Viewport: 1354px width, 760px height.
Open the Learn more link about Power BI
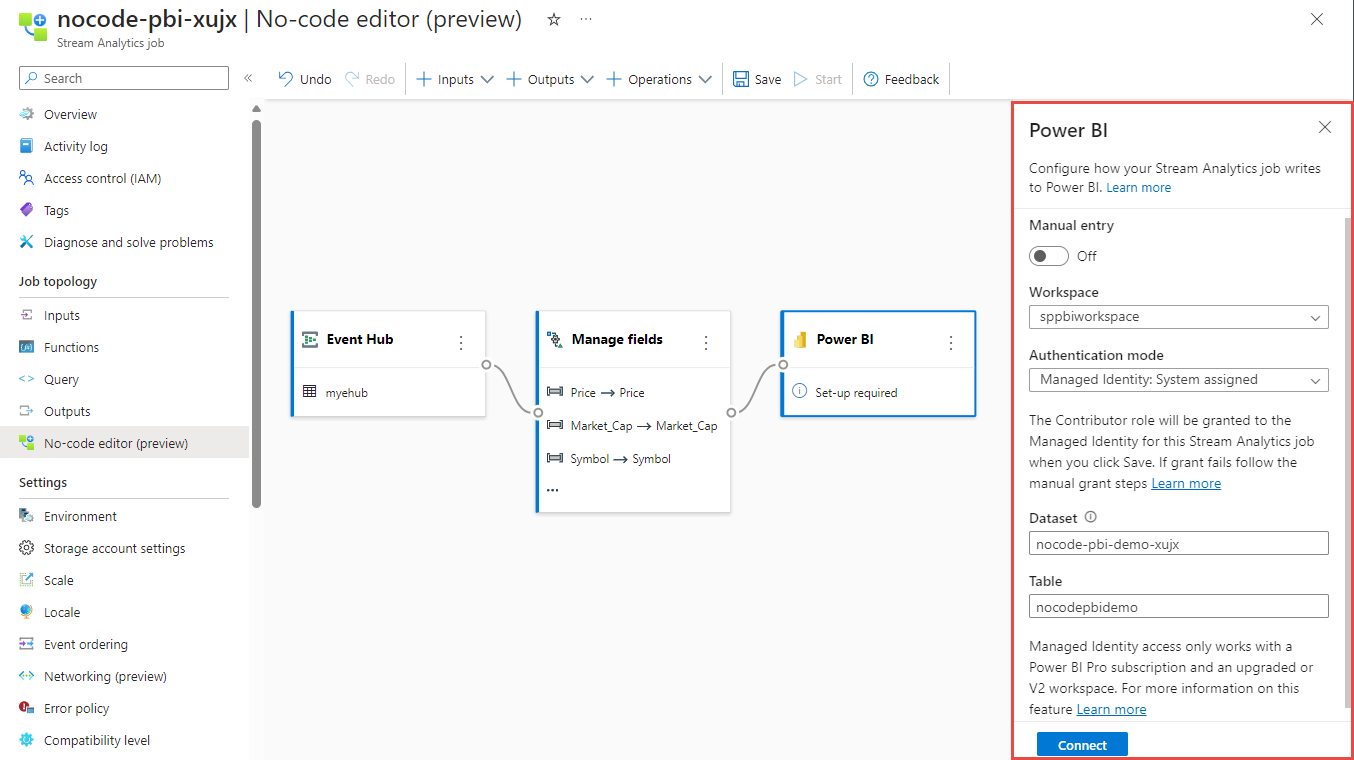(1138, 187)
